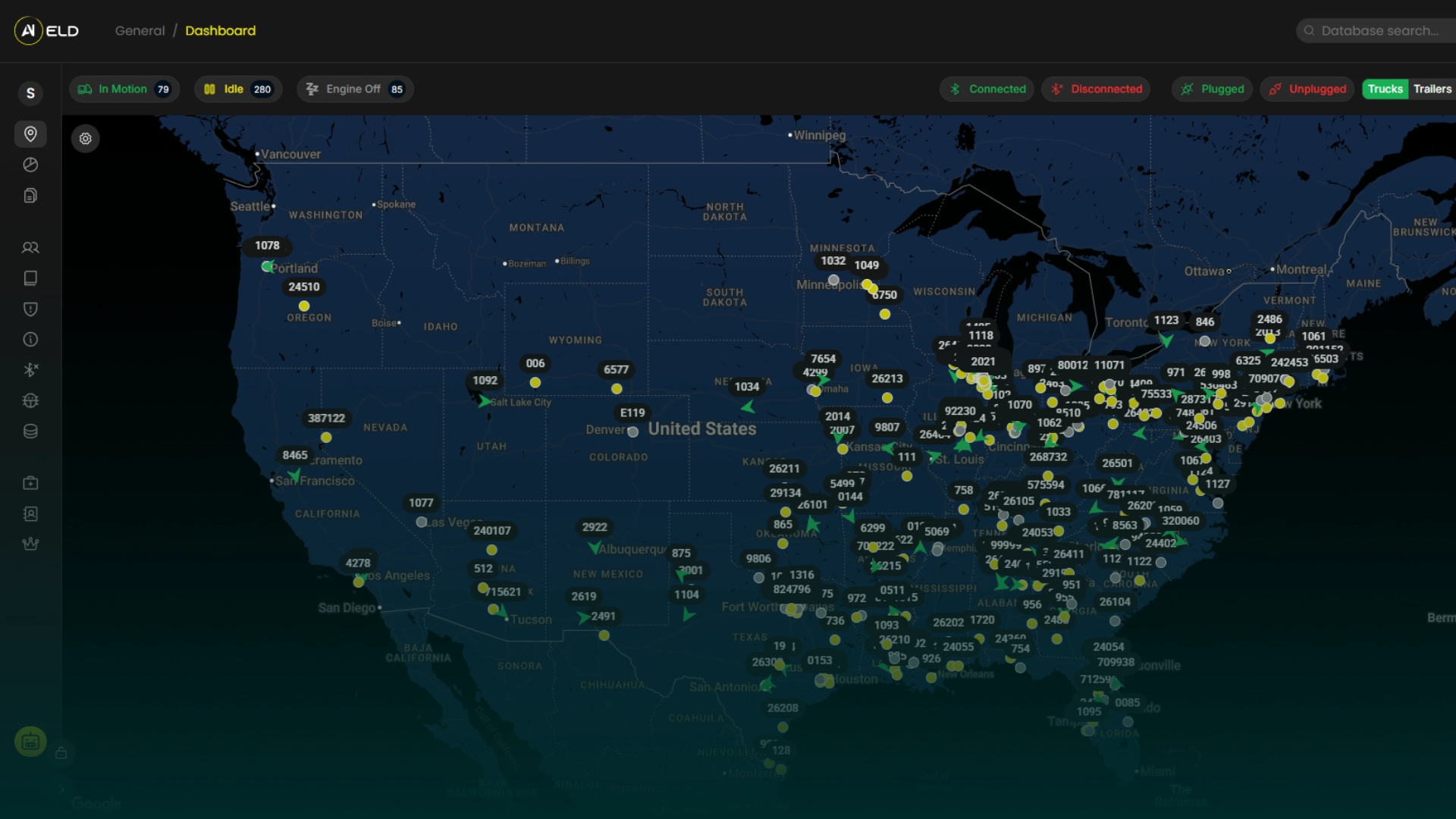Screen dimensions: 1456x819
Task: Select the tablet devices icon
Action: point(30,278)
